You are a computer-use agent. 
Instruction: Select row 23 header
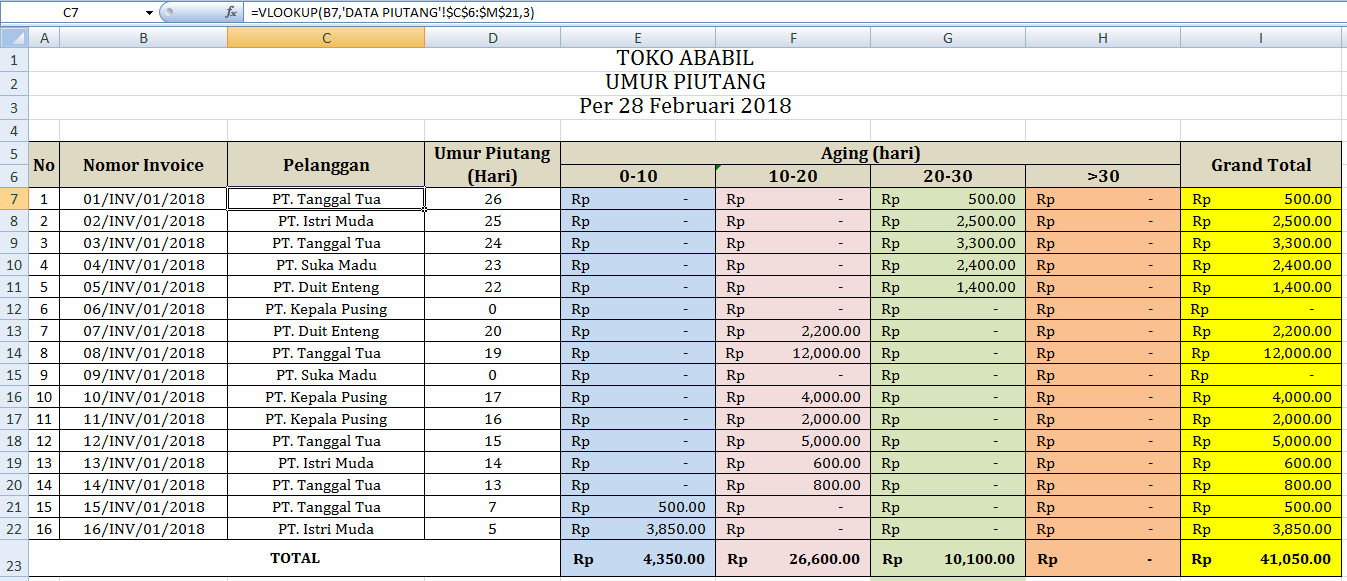point(13,558)
